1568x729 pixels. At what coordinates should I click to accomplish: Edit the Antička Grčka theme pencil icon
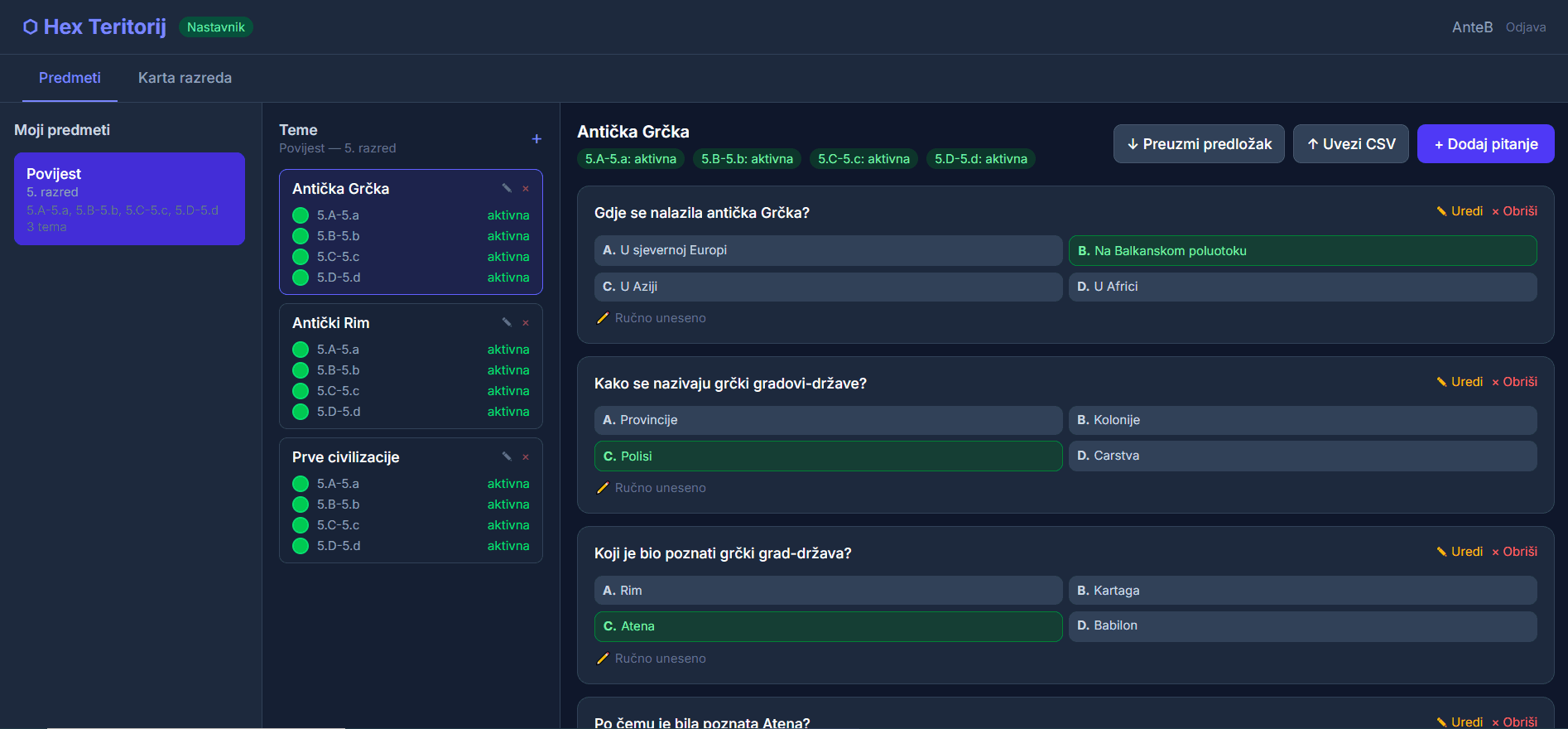(507, 188)
